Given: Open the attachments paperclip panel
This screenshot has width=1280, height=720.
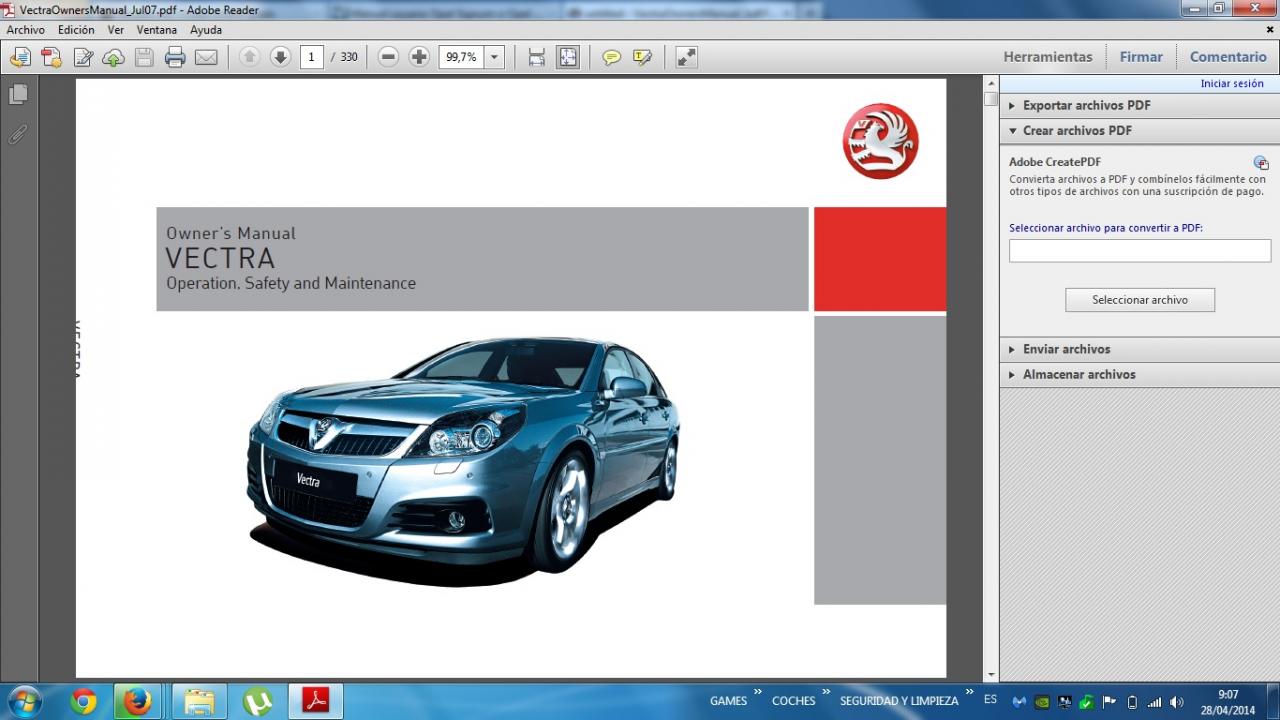Looking at the screenshot, I should [x=18, y=134].
